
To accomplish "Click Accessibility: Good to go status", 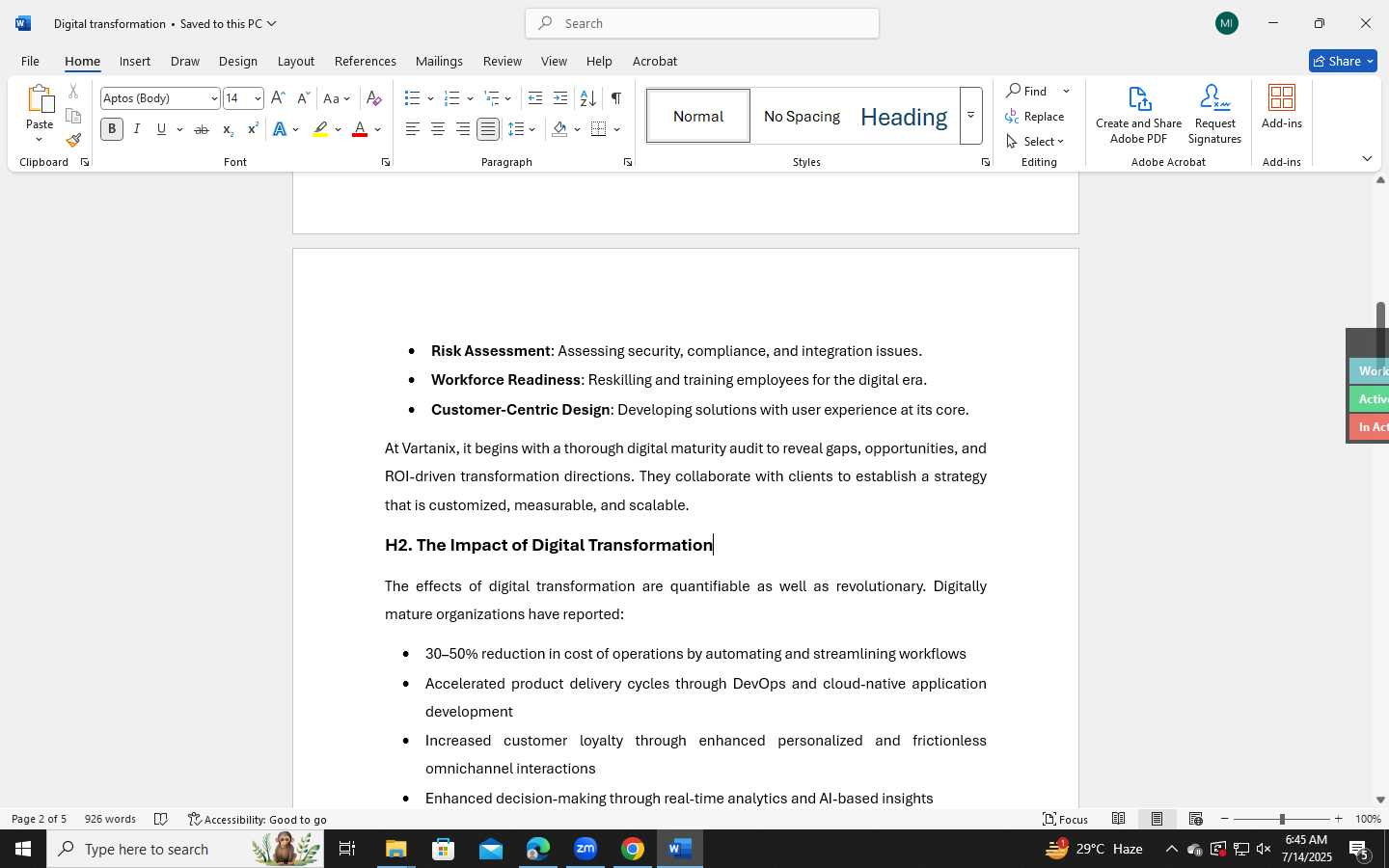I will tap(258, 819).
